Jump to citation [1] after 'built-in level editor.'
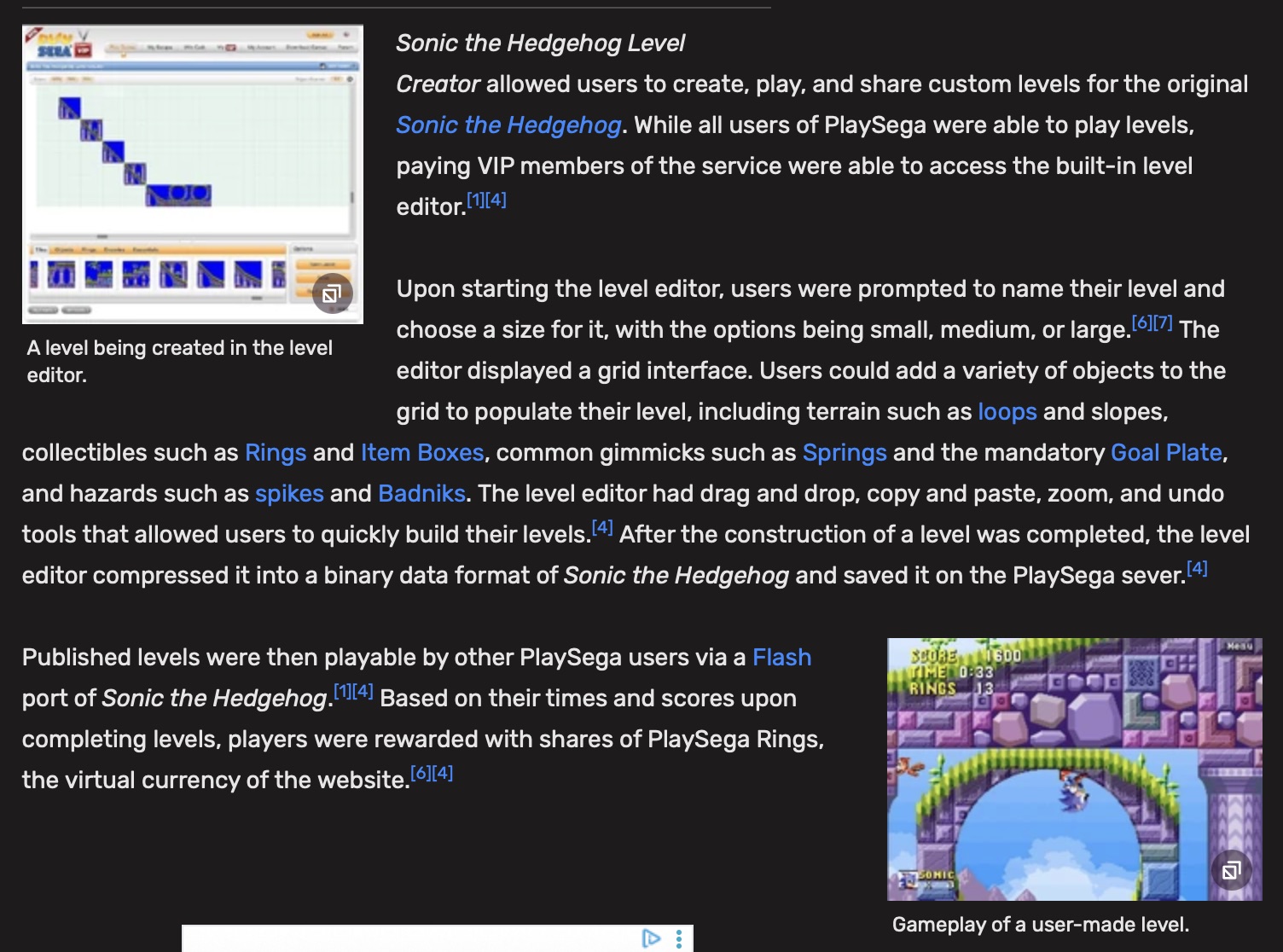 (475, 200)
